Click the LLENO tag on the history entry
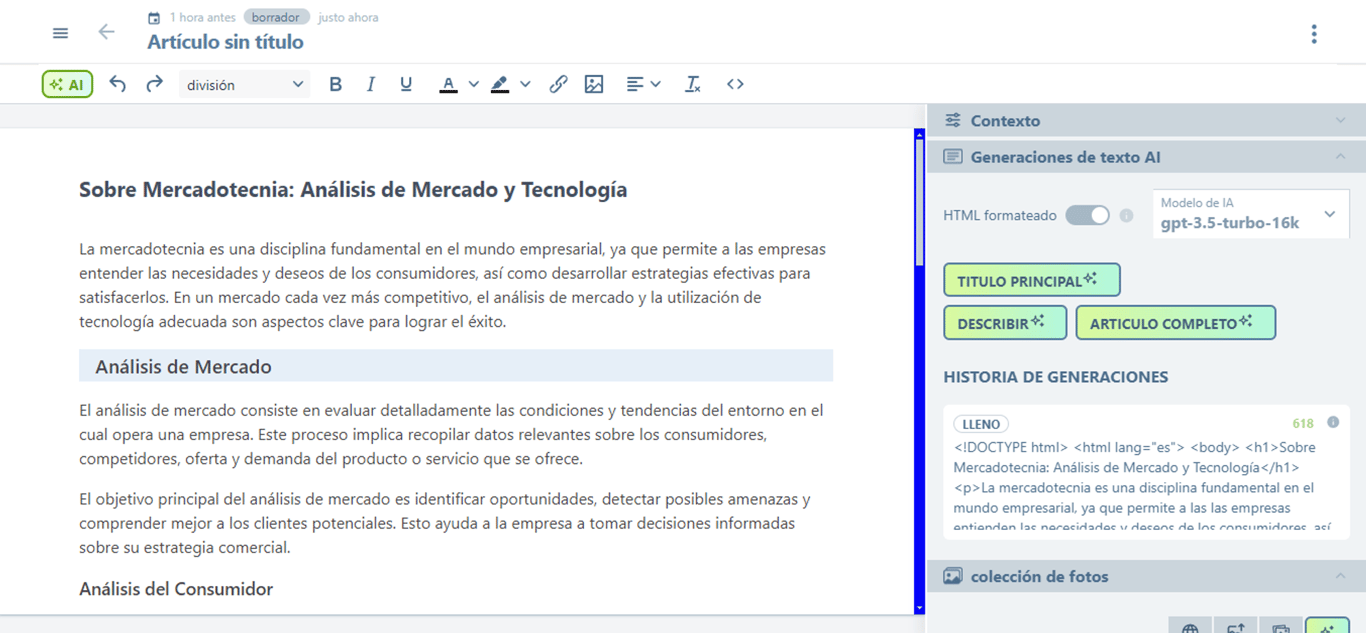The image size is (1366, 633). tap(981, 424)
